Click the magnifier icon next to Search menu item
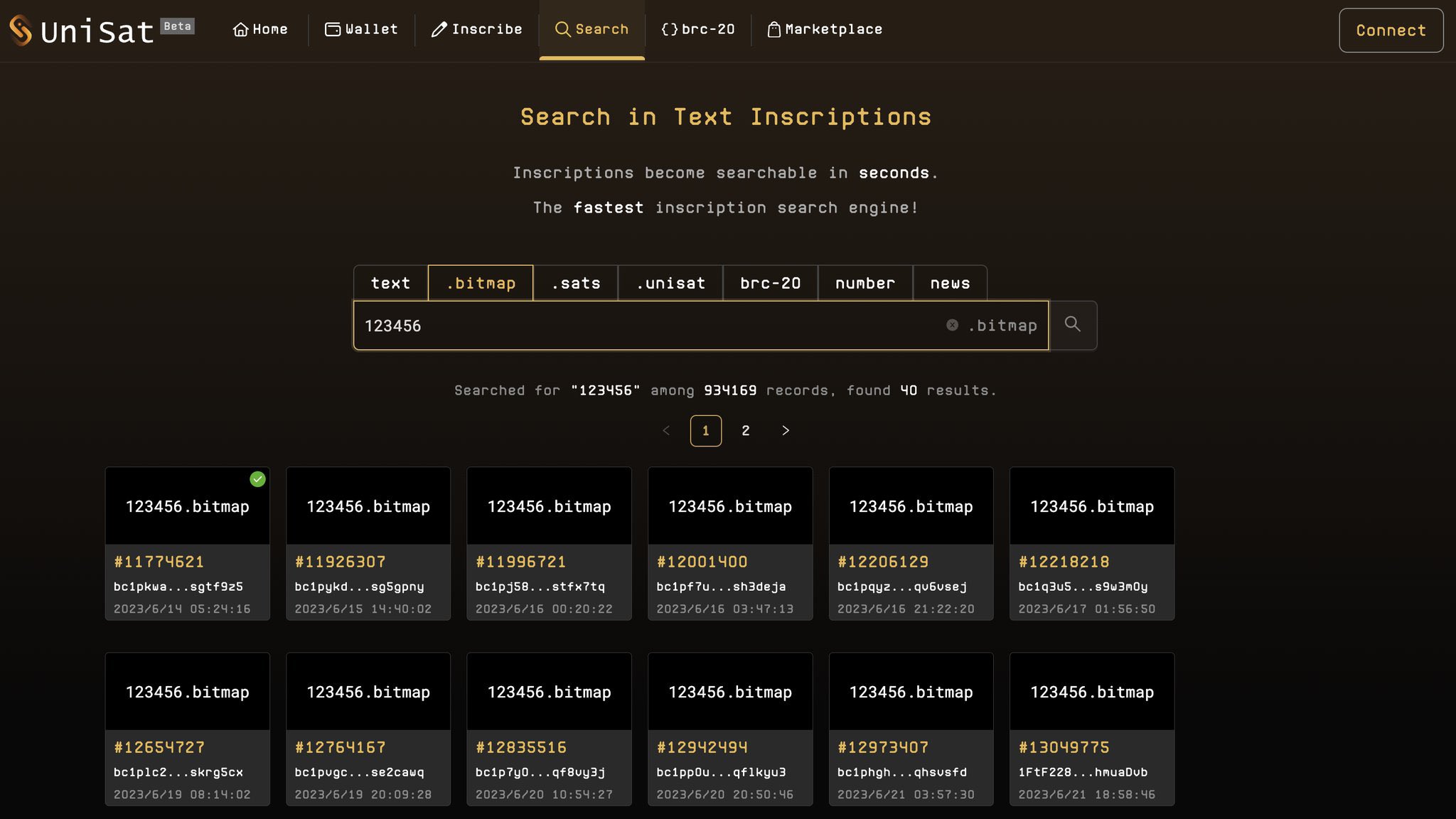The height and width of the screenshot is (819, 1456). click(563, 29)
